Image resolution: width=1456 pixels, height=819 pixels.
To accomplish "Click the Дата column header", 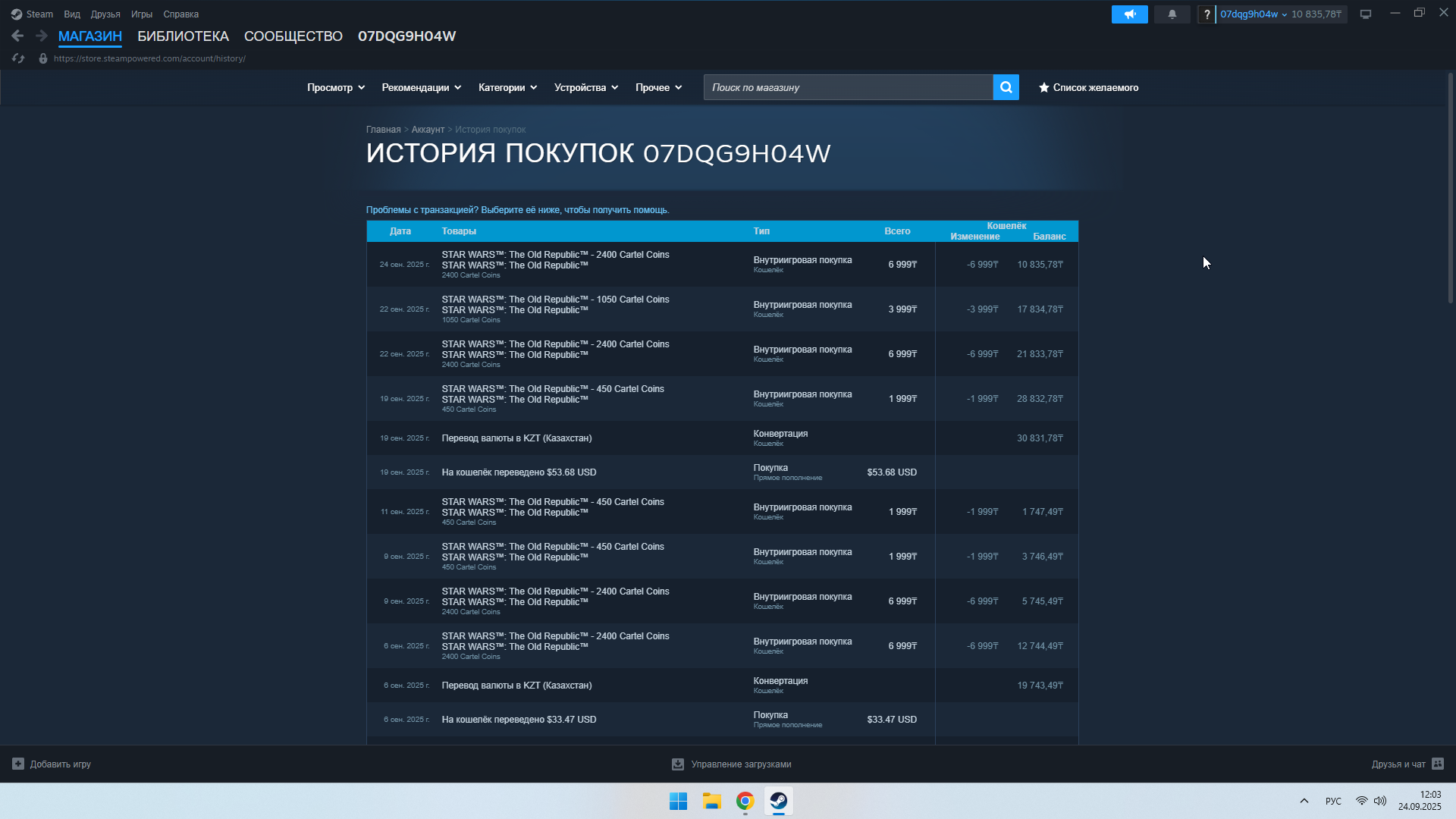I will (x=400, y=231).
